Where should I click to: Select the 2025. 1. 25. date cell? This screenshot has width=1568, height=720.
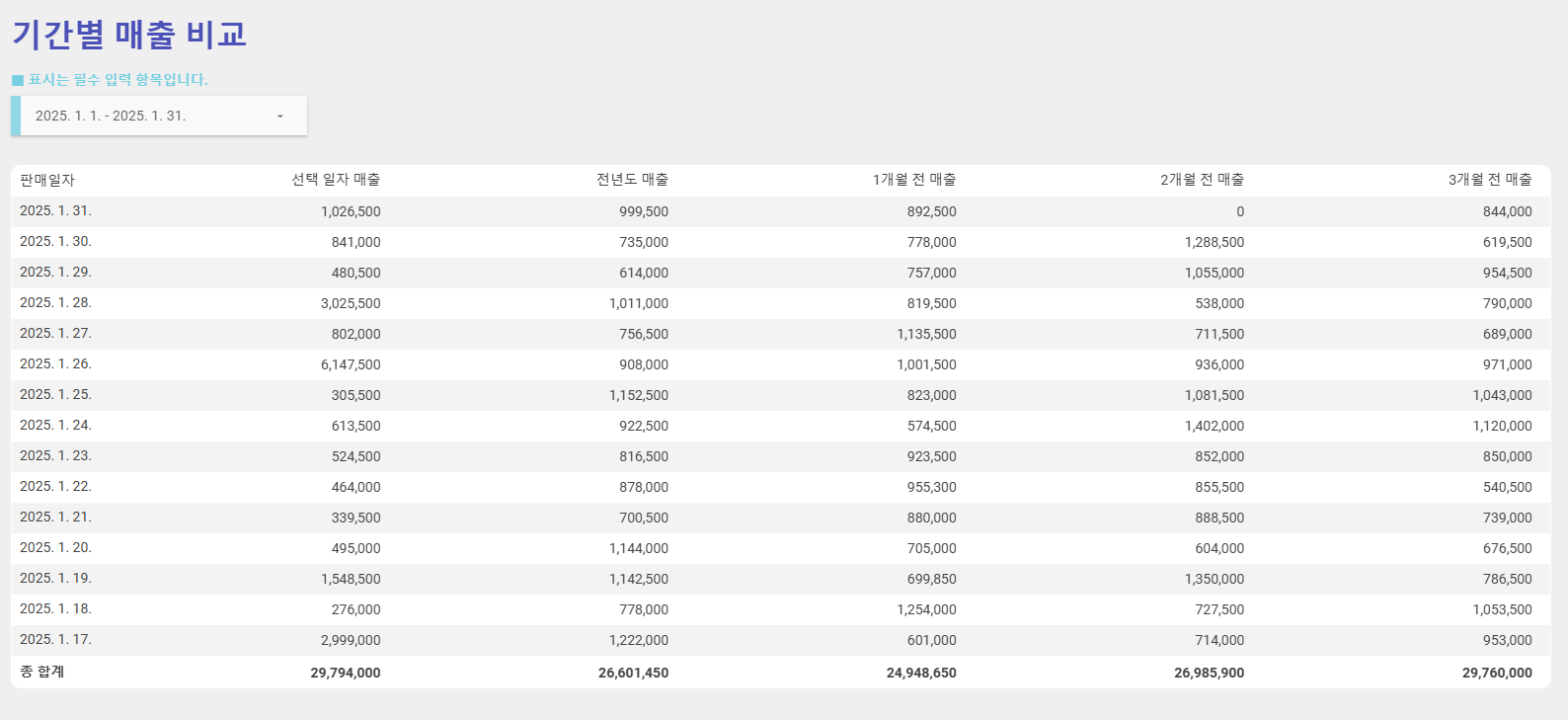coord(55,395)
